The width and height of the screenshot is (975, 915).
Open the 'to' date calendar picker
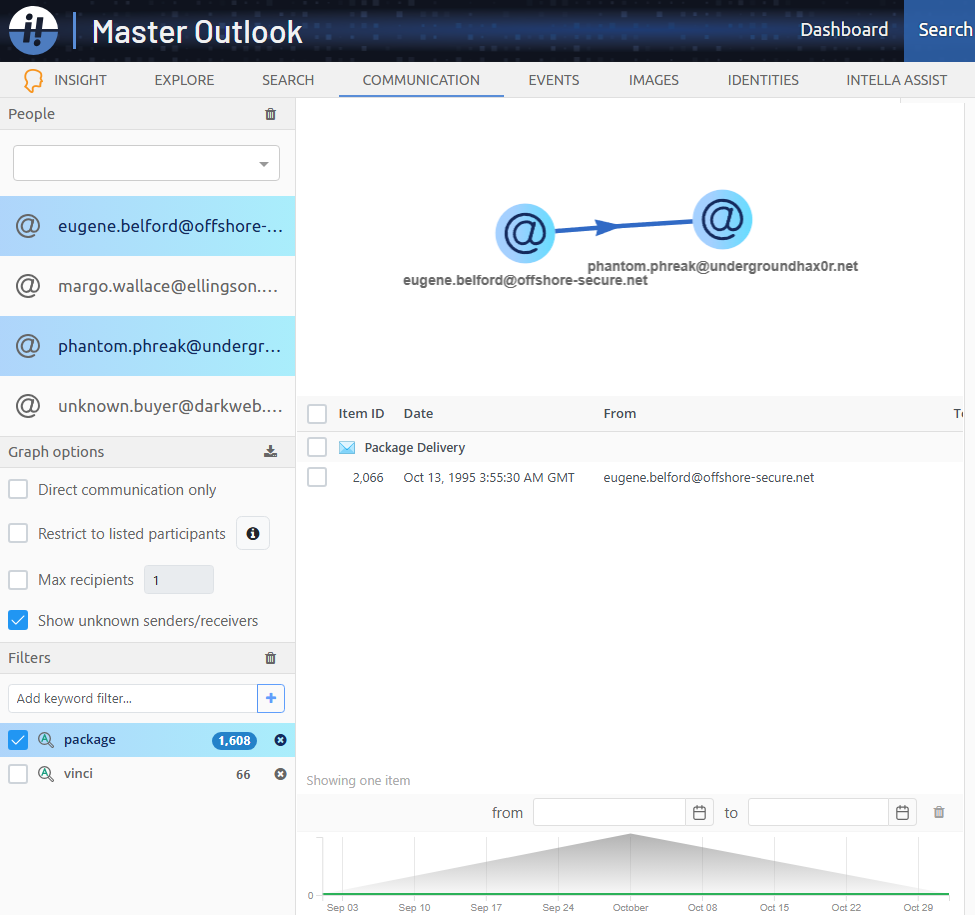tap(902, 813)
